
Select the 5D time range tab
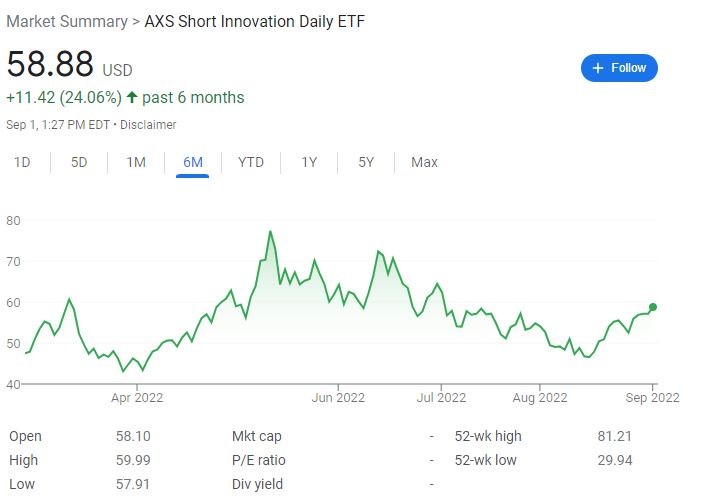(79, 162)
